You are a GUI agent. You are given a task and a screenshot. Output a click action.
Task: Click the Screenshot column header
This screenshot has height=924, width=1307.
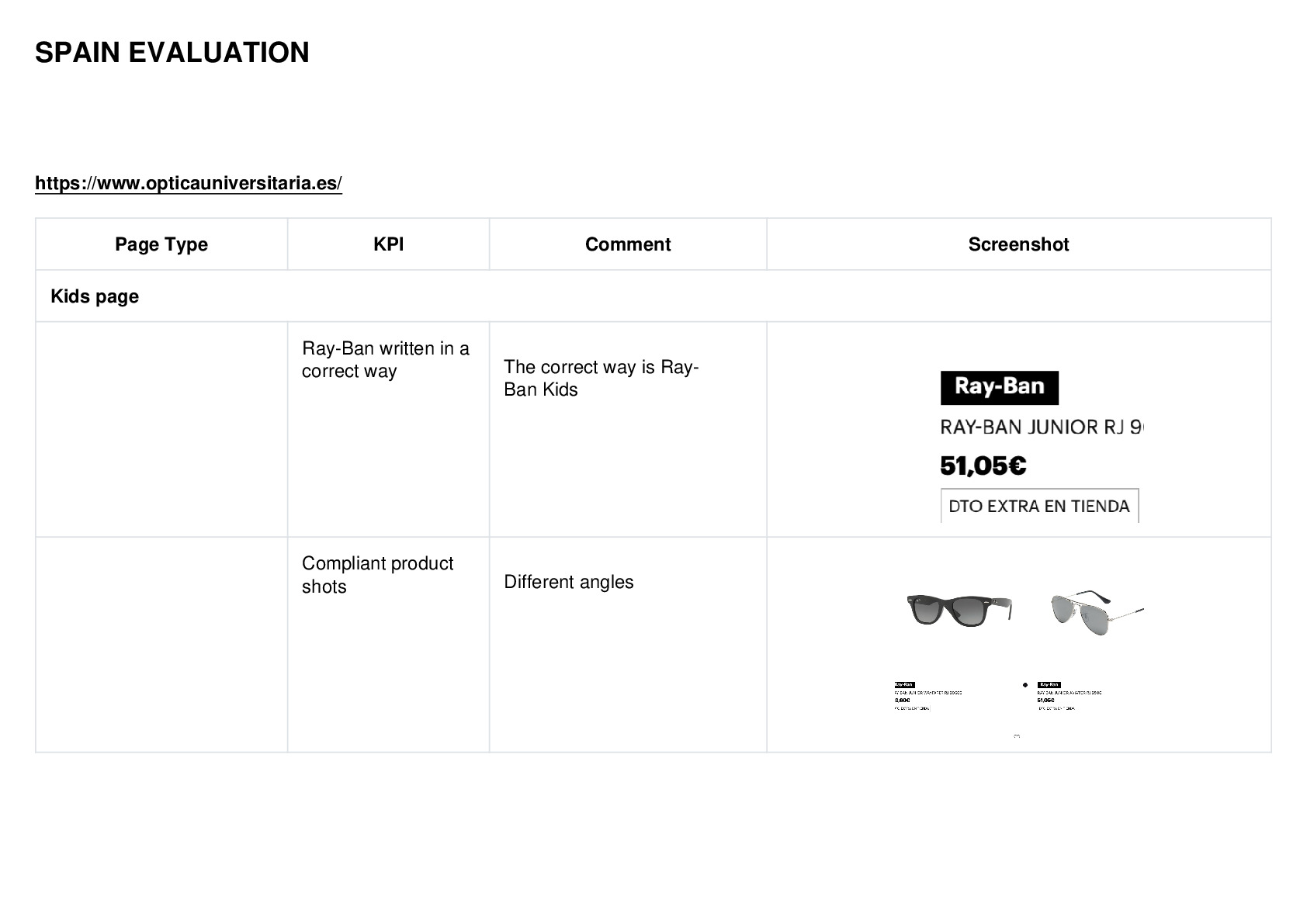coord(1019,244)
